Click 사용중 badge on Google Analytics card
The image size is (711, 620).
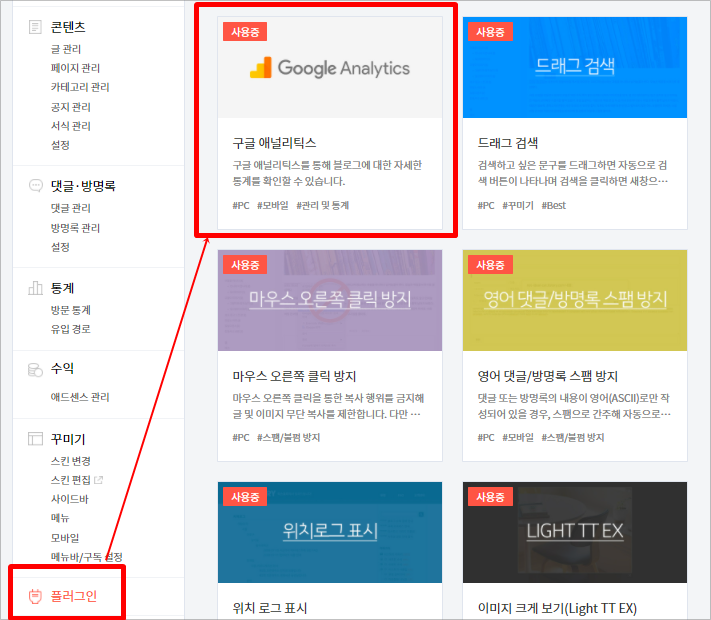[x=245, y=32]
